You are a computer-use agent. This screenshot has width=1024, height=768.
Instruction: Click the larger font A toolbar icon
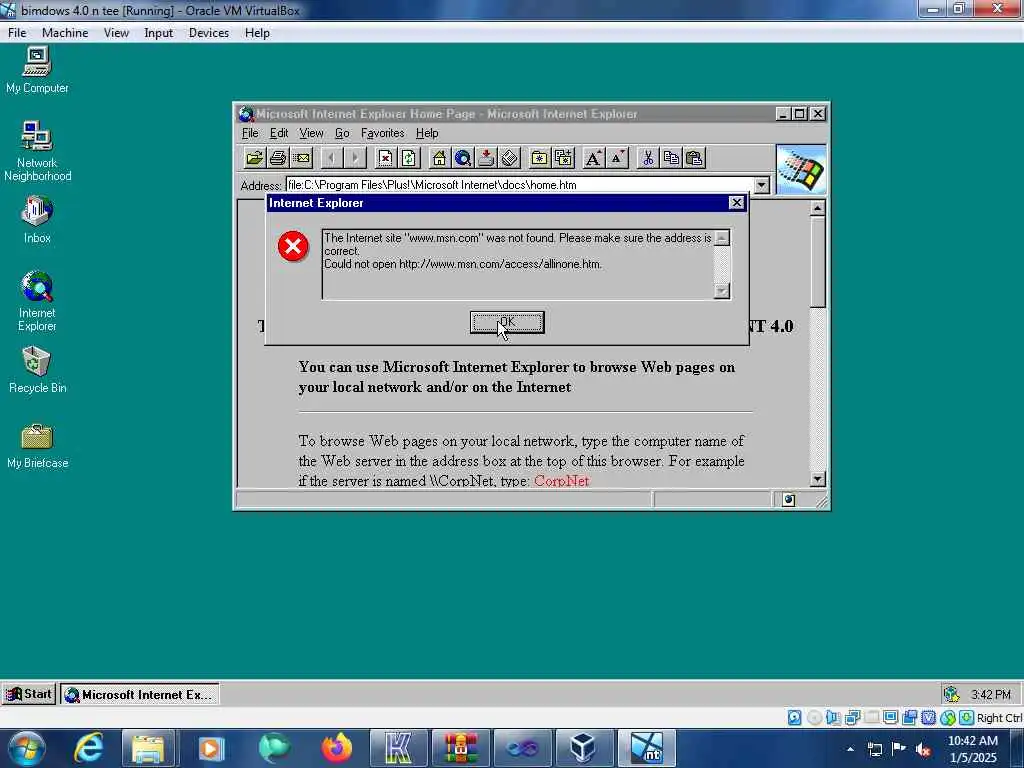click(x=594, y=158)
